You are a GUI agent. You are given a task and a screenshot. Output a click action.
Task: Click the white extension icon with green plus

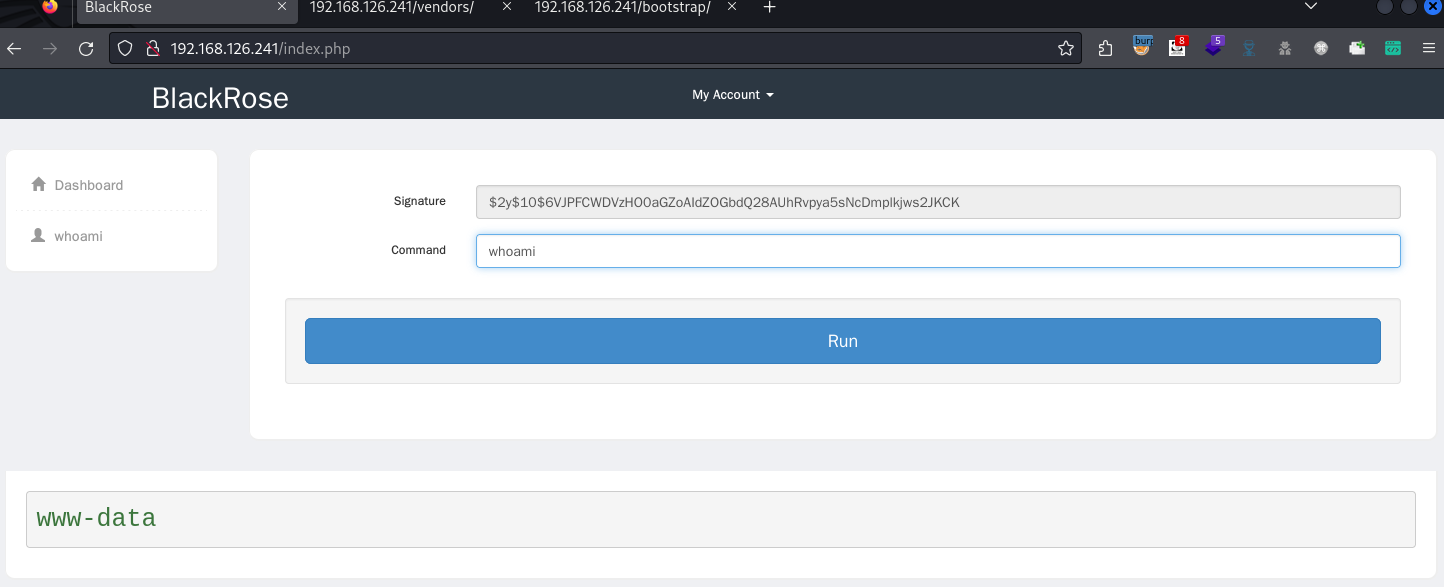[x=1357, y=48]
